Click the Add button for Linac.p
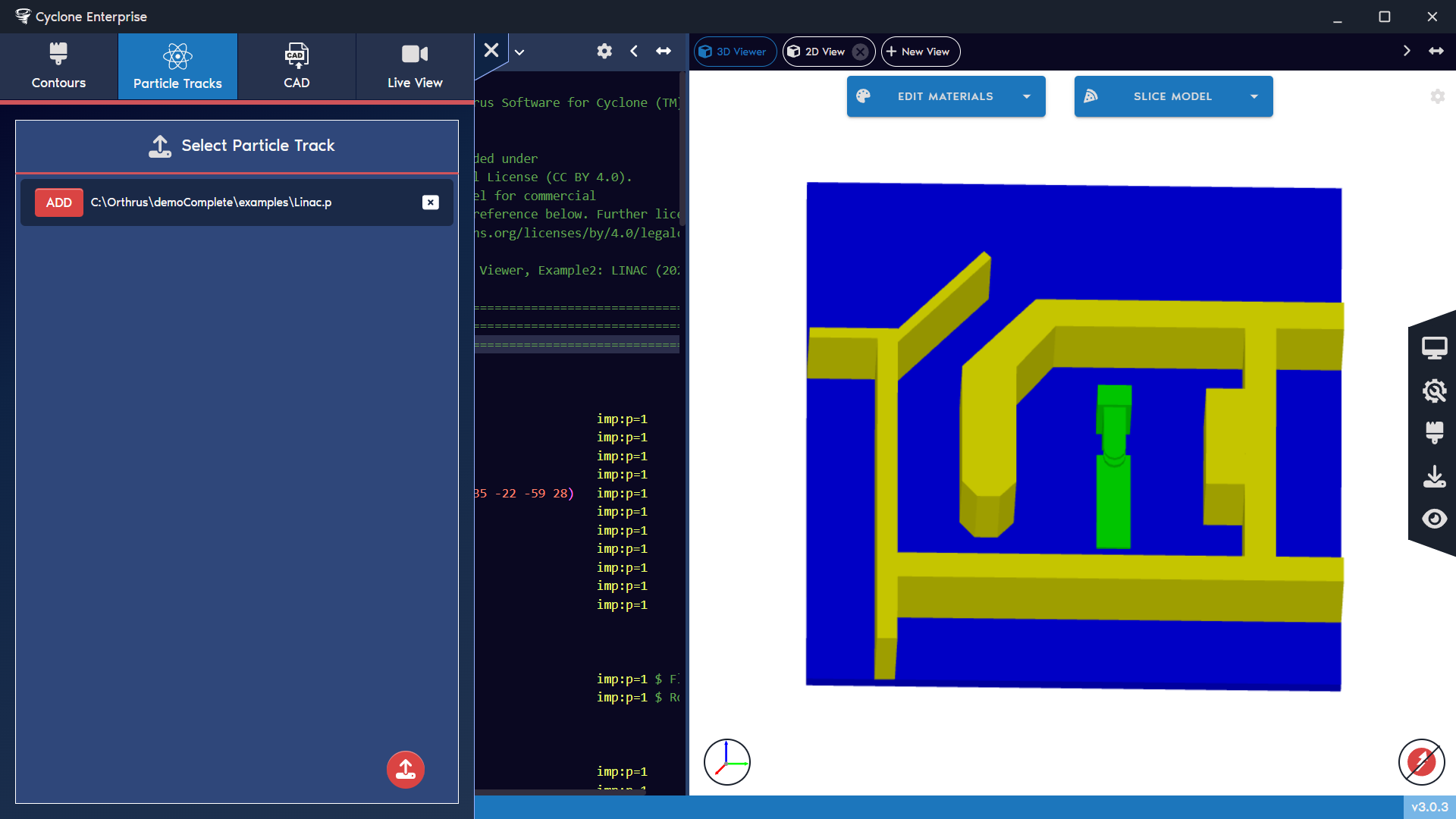 pyautogui.click(x=58, y=202)
